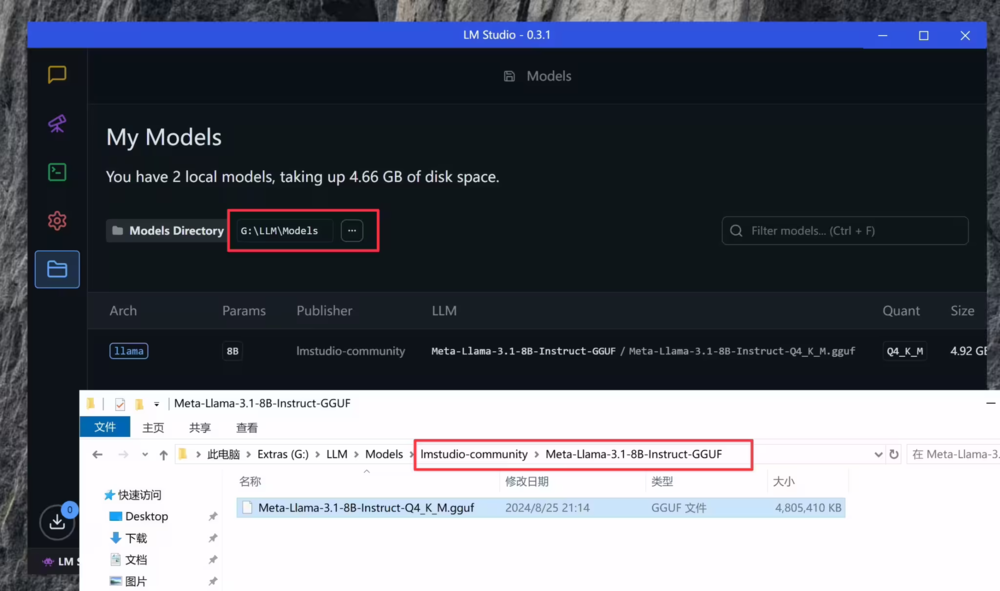Viewport: 1000px width, 591px height.
Task: Open the address bar dropdown chevron
Action: point(878,453)
